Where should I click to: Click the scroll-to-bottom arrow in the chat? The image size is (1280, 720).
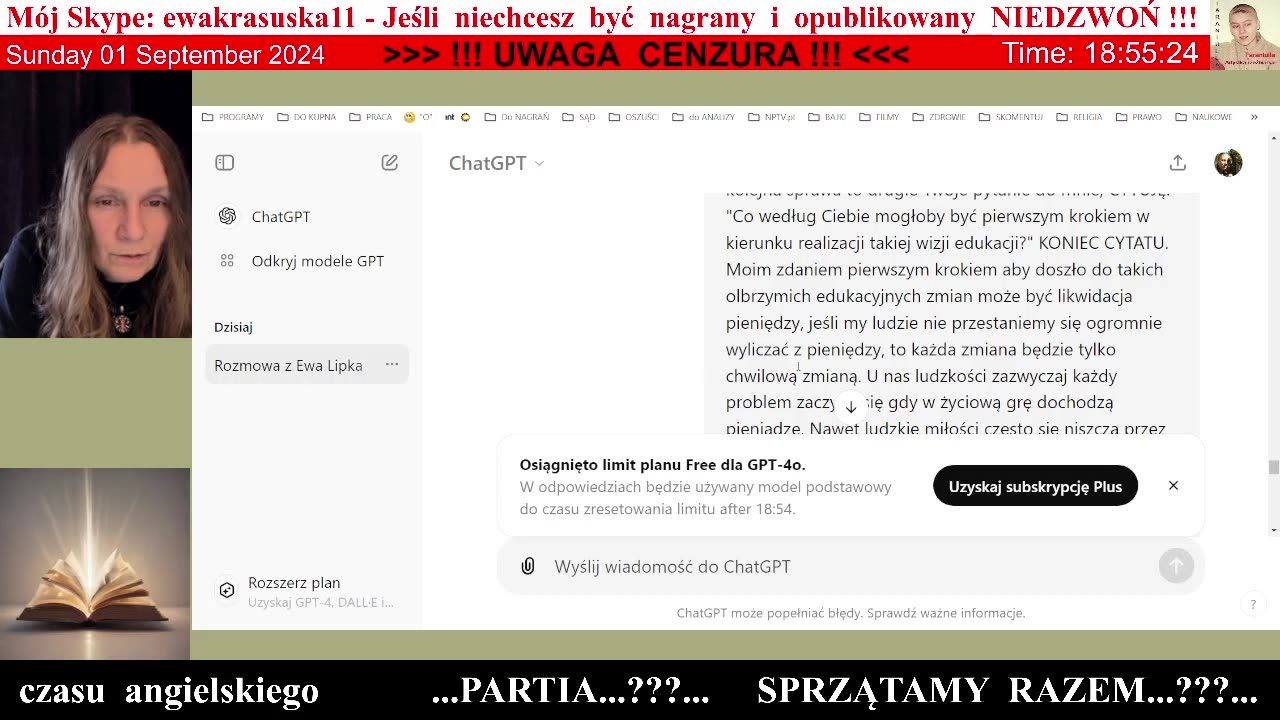pos(850,406)
